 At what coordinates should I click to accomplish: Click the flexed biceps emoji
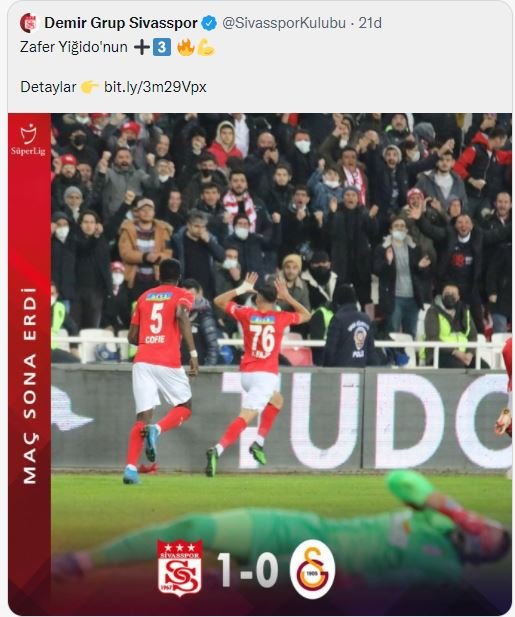coord(206,48)
